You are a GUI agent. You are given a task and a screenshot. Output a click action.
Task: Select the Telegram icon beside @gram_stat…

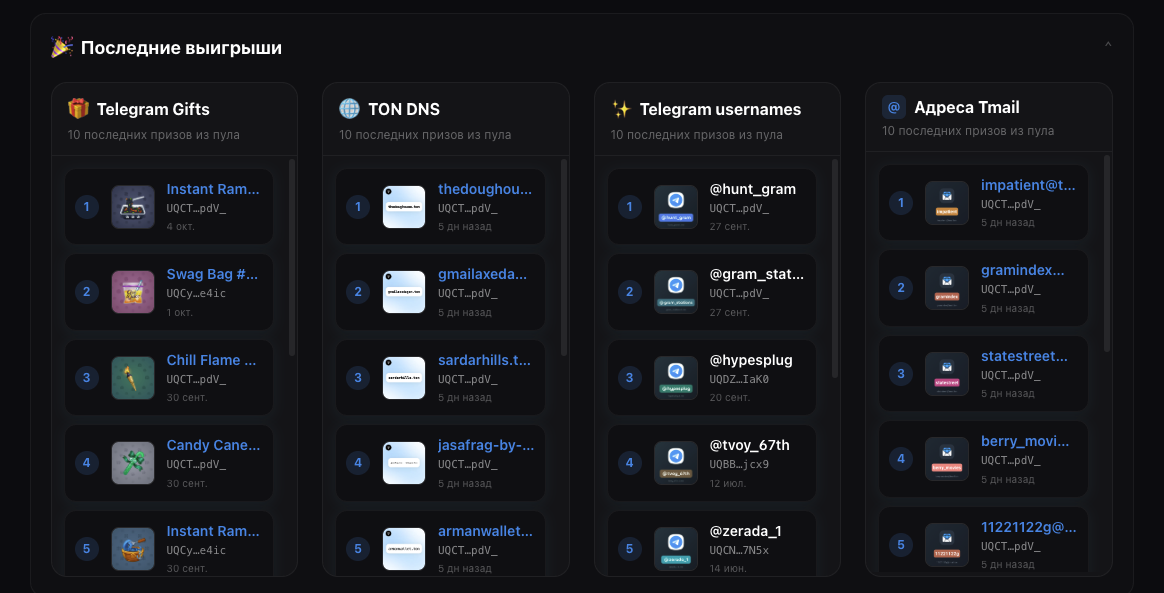click(x=676, y=292)
